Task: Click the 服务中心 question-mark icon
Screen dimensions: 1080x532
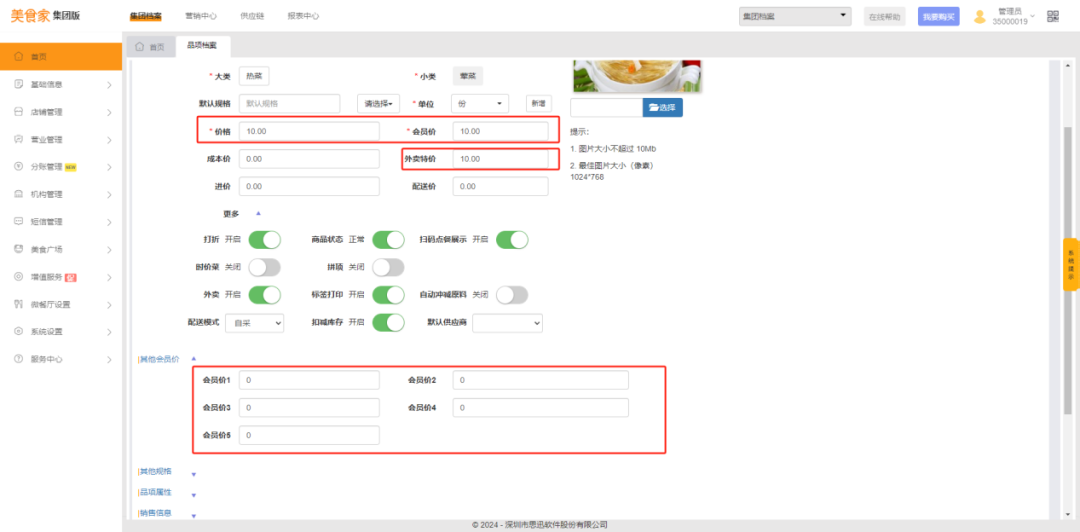Action: tap(19, 359)
